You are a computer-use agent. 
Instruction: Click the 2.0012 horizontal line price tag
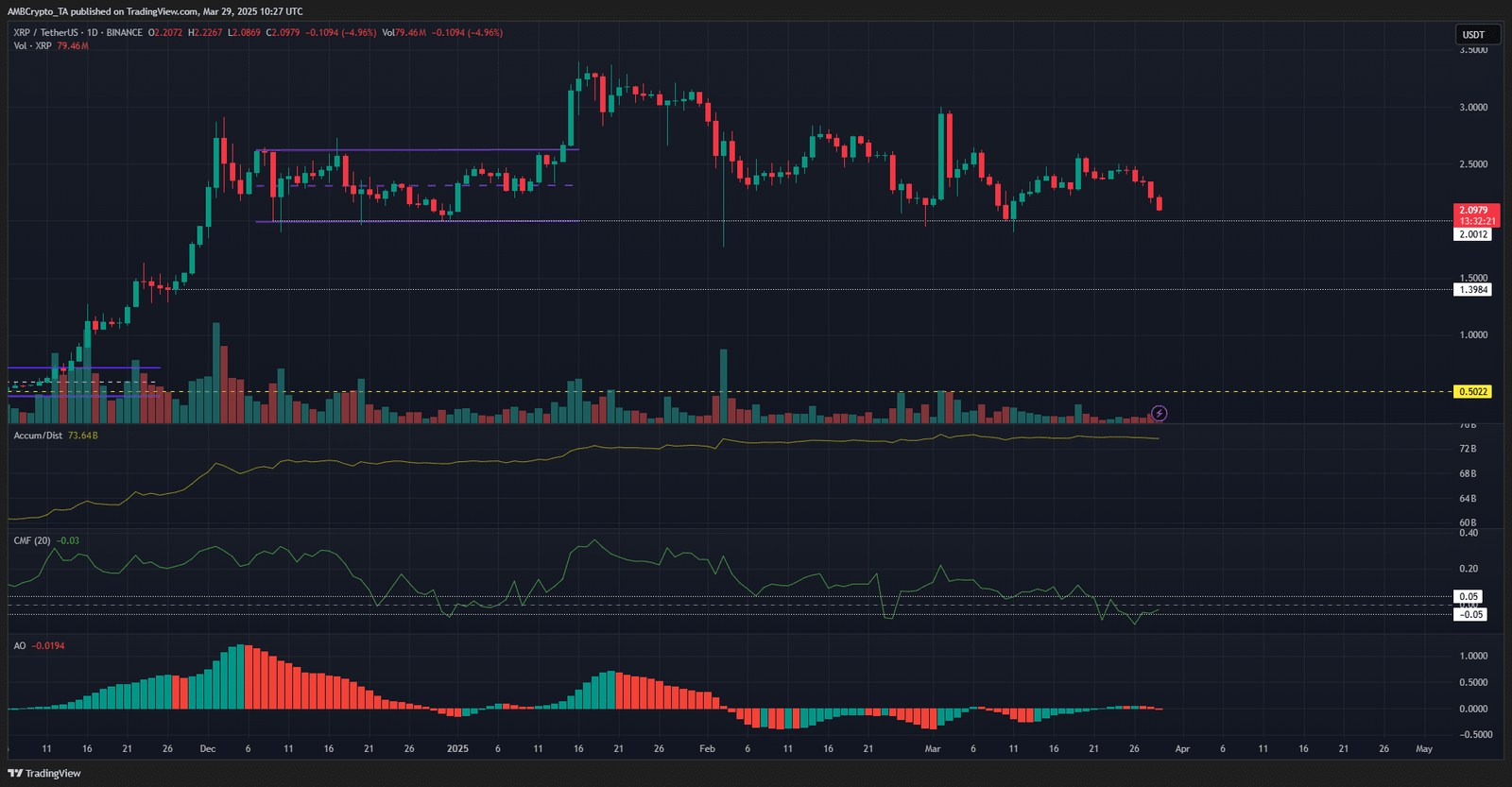tap(1472, 234)
